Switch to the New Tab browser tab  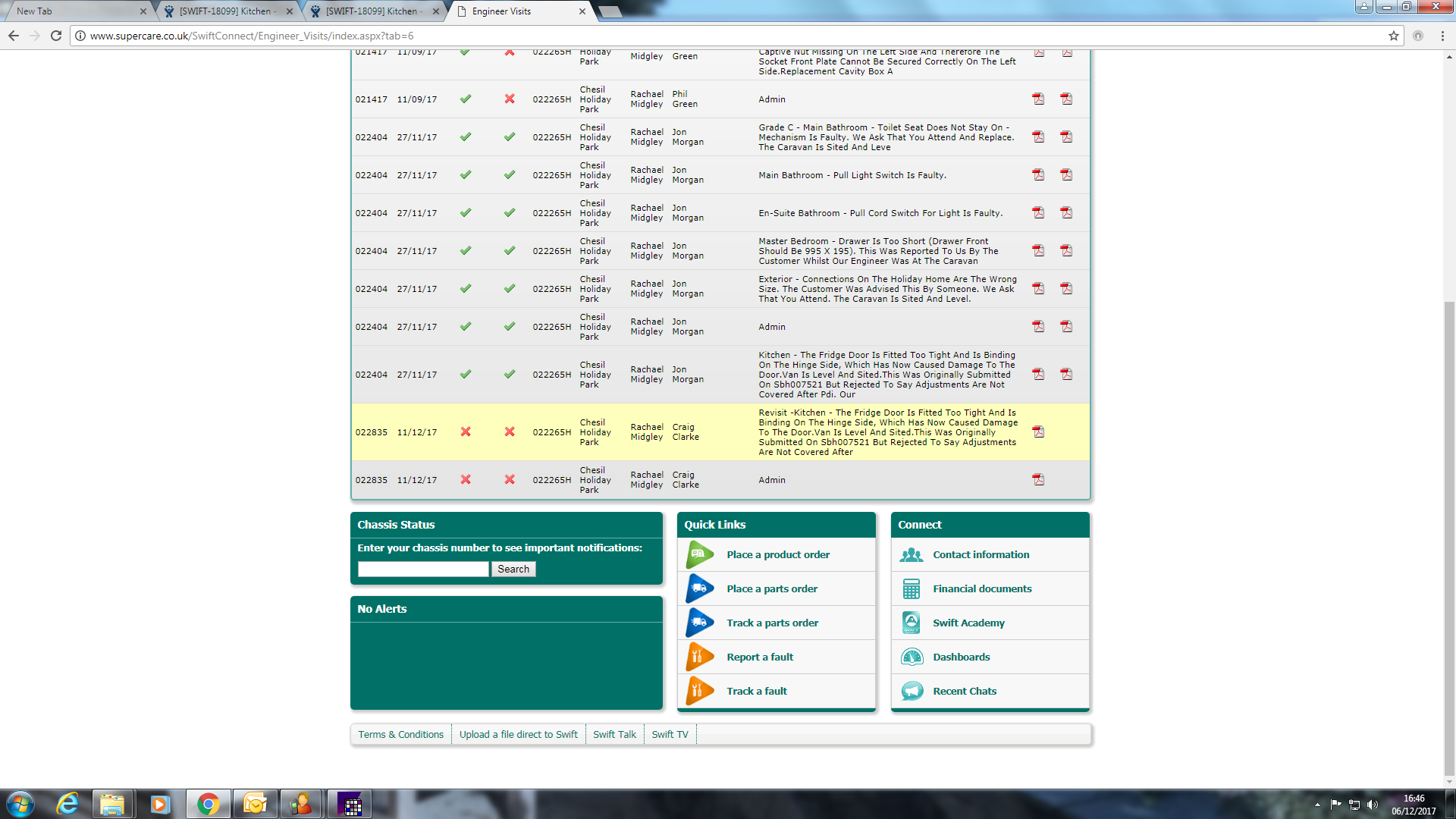point(76,11)
